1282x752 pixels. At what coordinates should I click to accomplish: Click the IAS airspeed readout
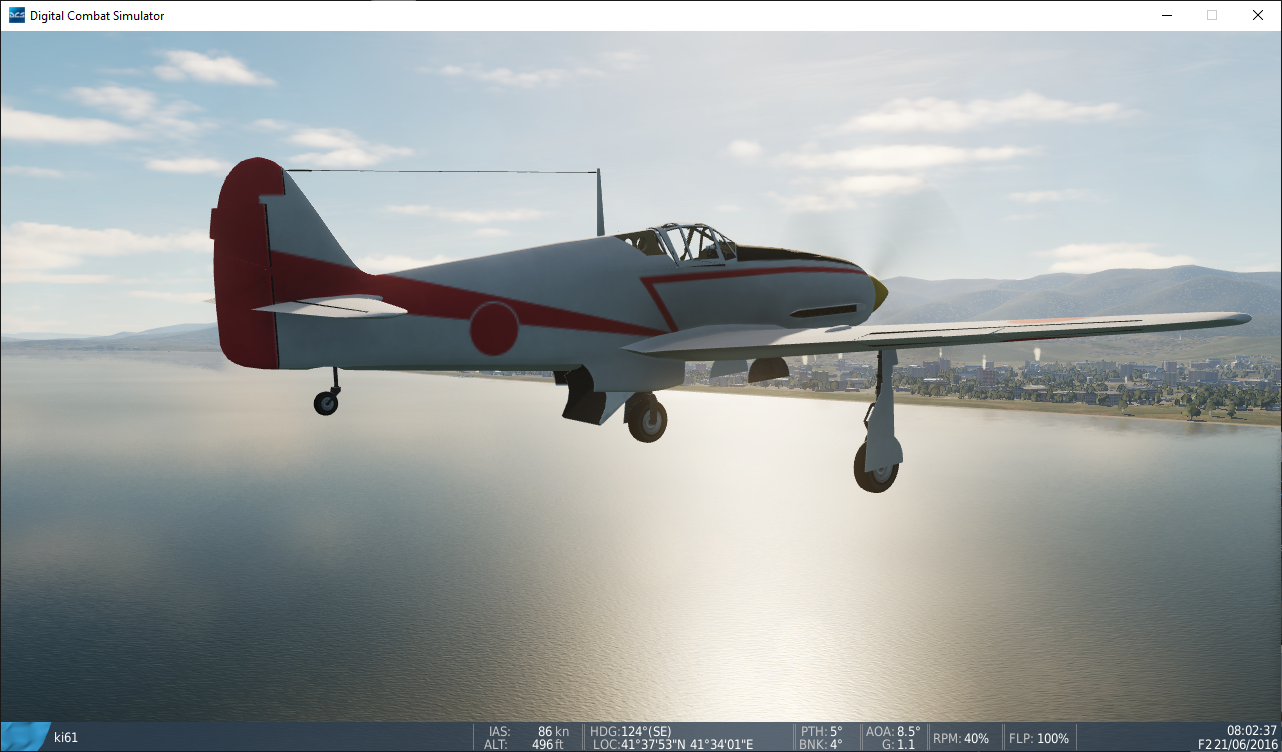[528, 731]
